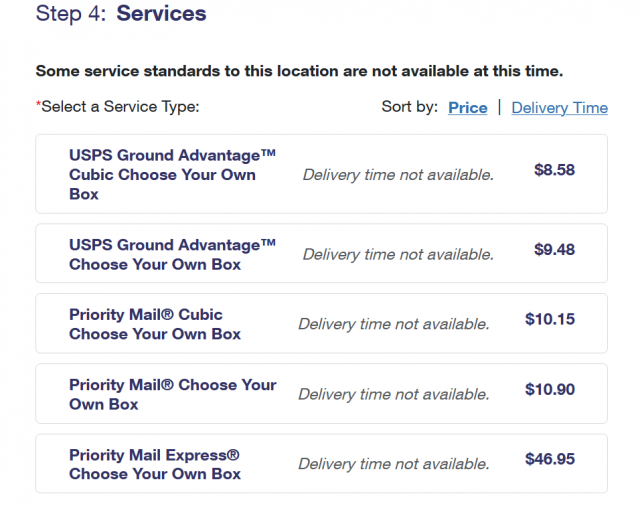
Task: Click delivery time text in the $9.48 row
Action: pos(398,254)
